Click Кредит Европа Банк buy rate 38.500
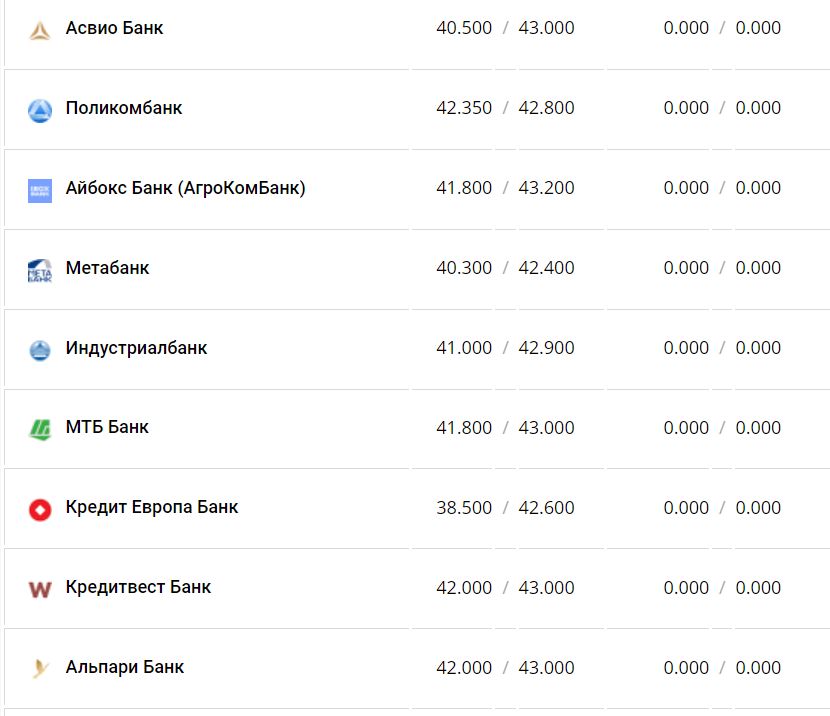Screen dimensions: 830x716 point(464,508)
